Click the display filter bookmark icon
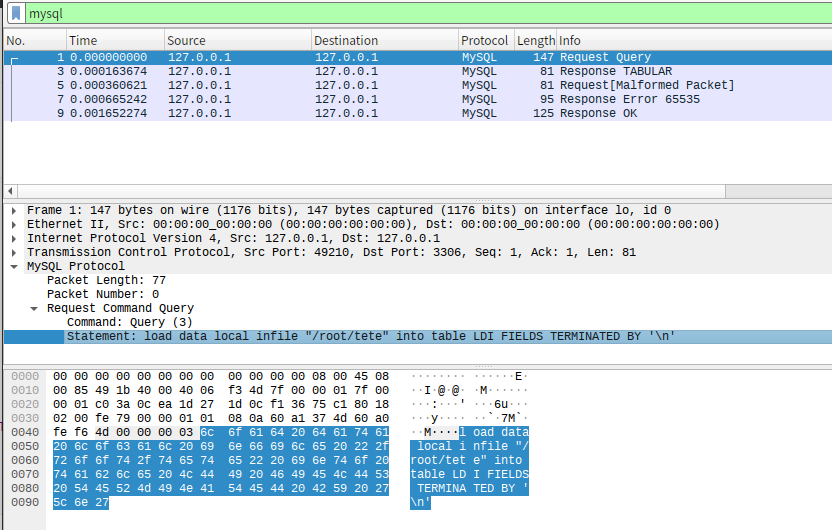Viewport: 832px width, 530px height. point(16,14)
